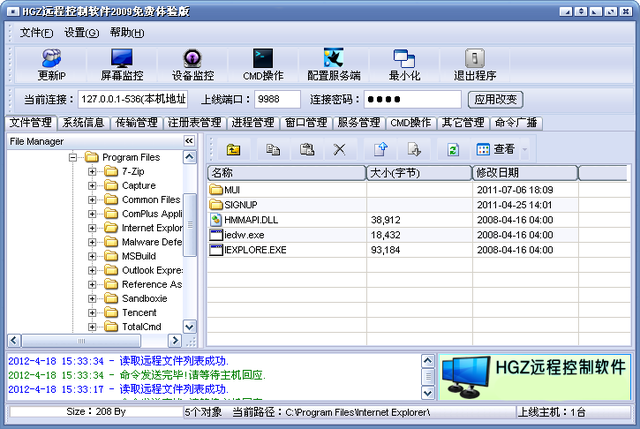This screenshot has height=429, width=640.
Task: Open the 查看 view mode button
Action: 495,149
